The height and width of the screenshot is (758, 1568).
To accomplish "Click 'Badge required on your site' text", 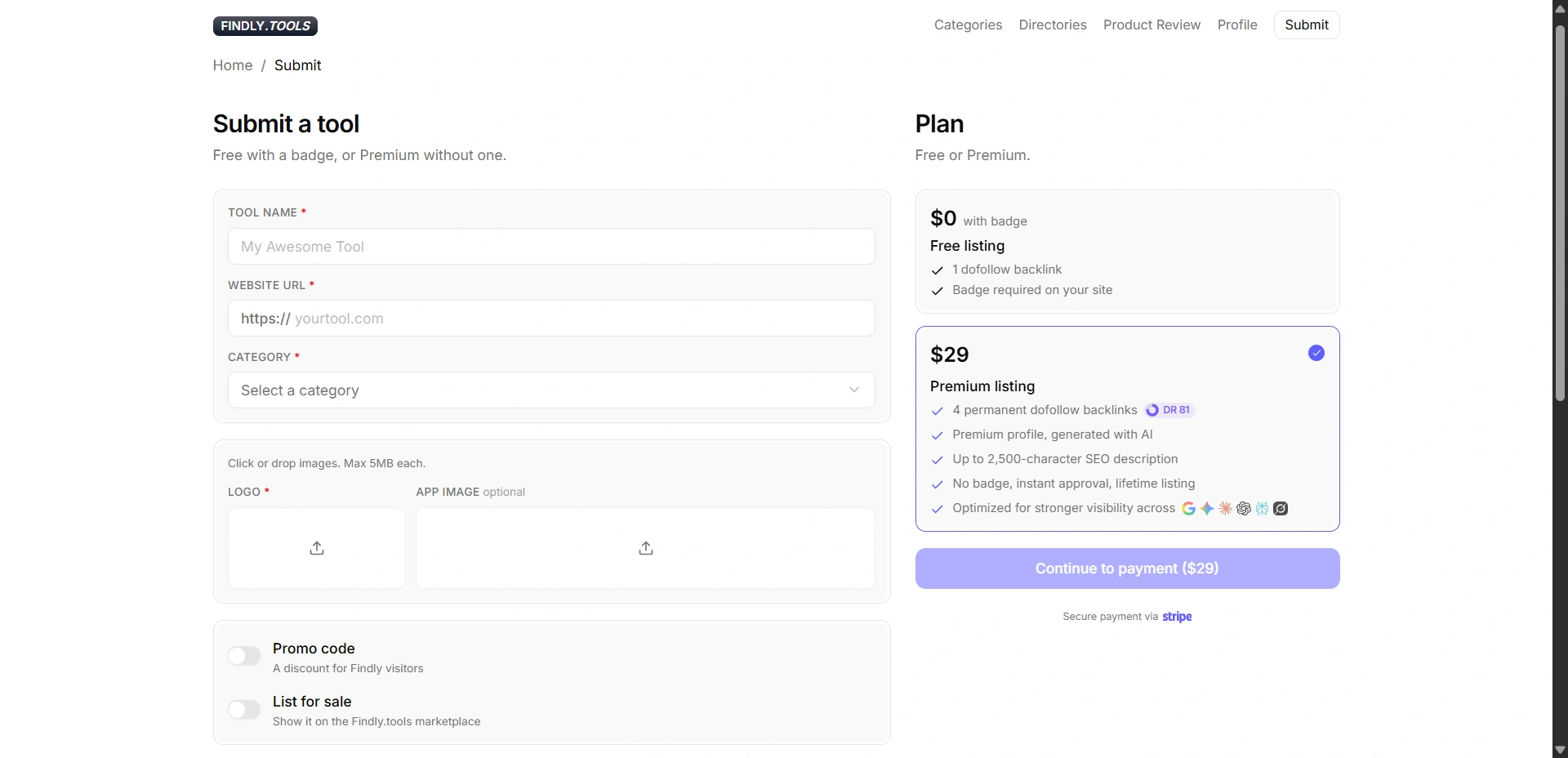I will [1032, 290].
